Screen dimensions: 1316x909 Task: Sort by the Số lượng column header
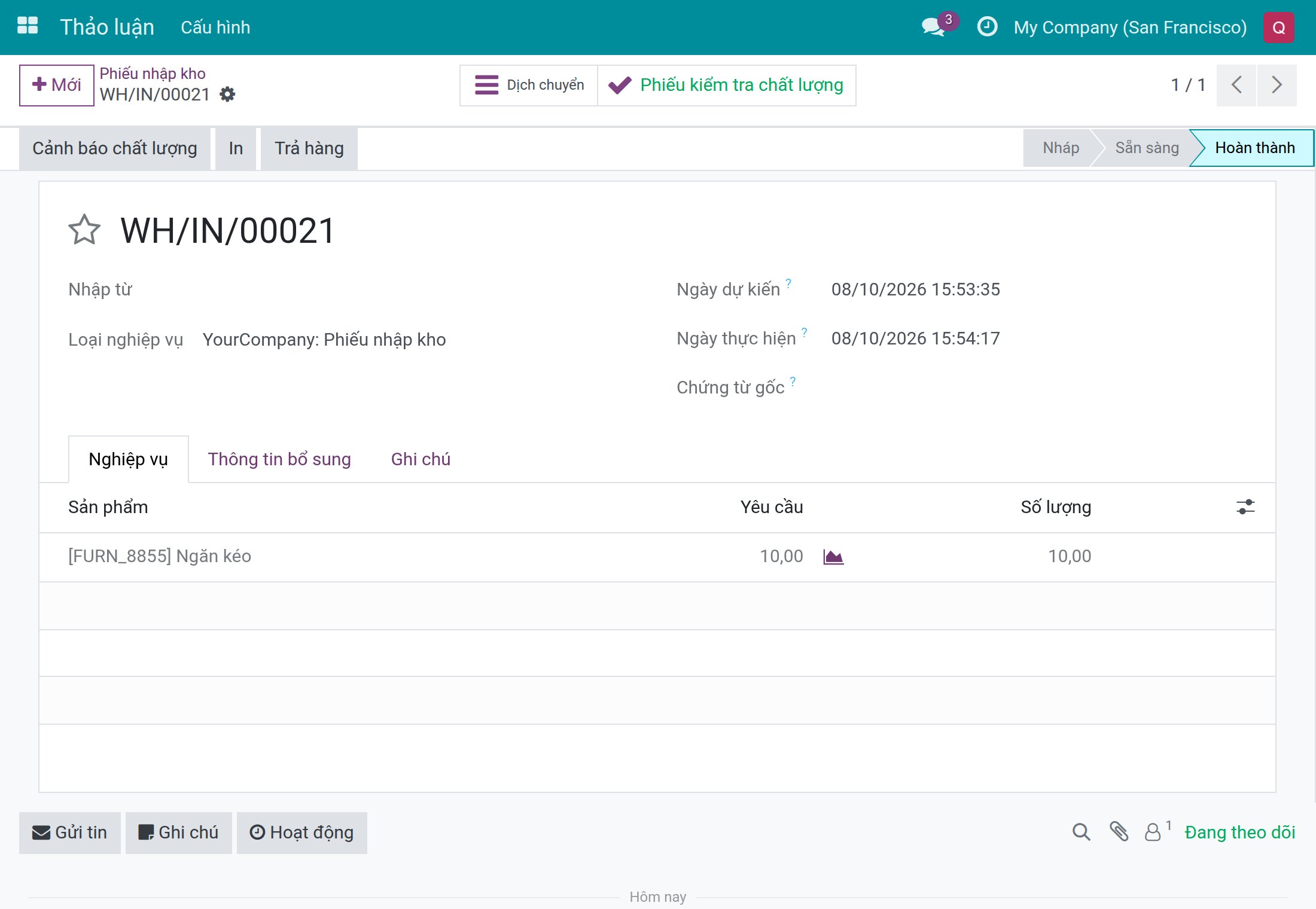tap(1056, 507)
